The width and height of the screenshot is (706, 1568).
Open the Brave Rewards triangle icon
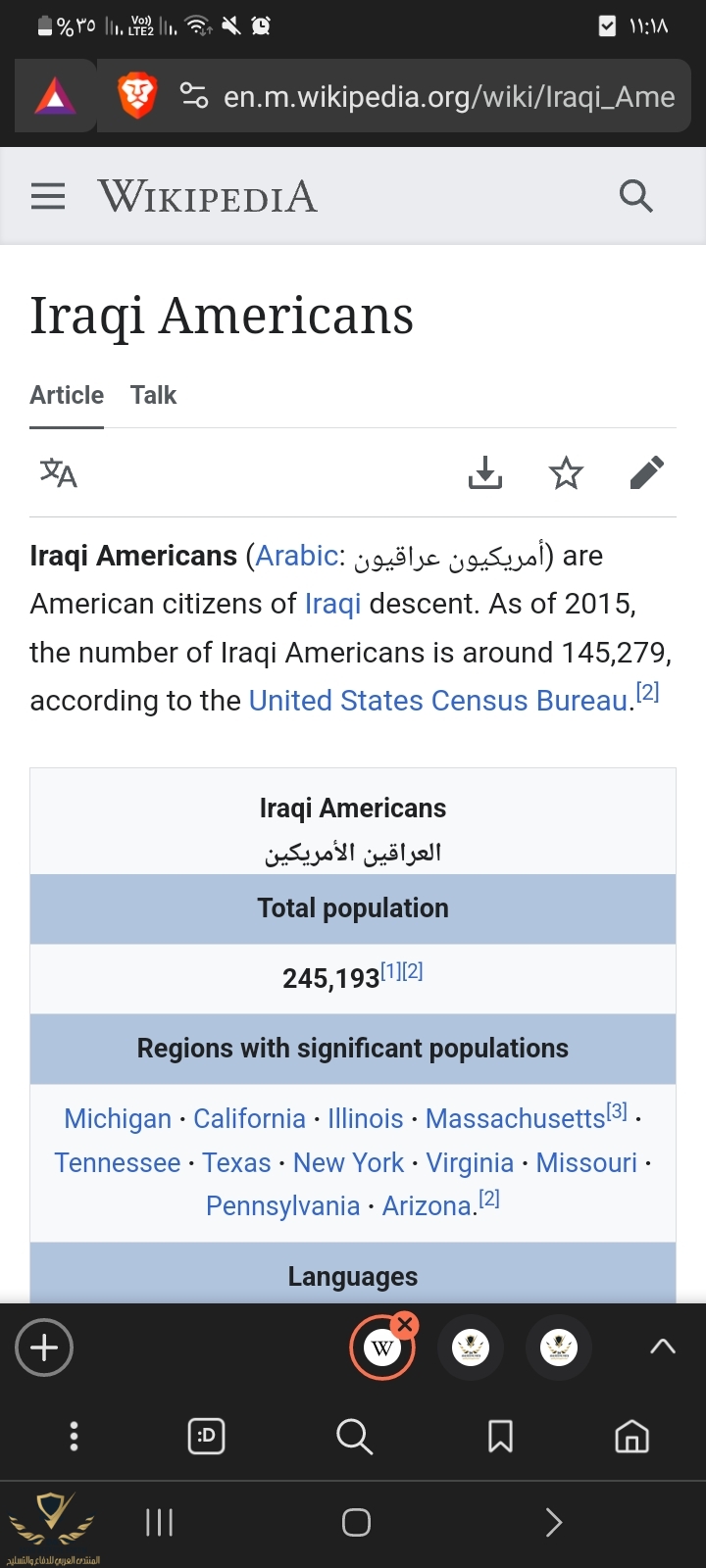[x=55, y=96]
